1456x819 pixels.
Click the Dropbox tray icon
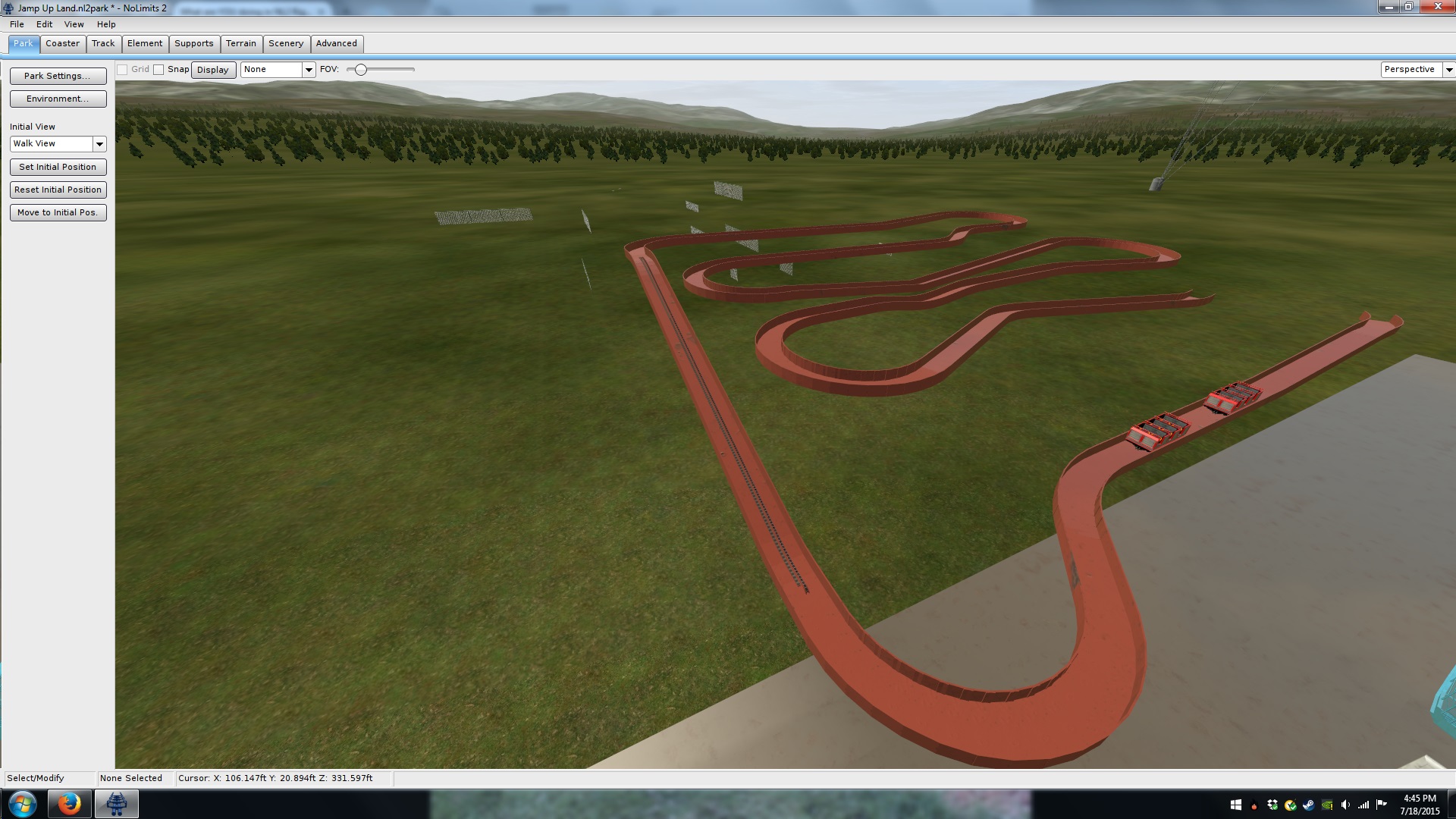click(1272, 805)
